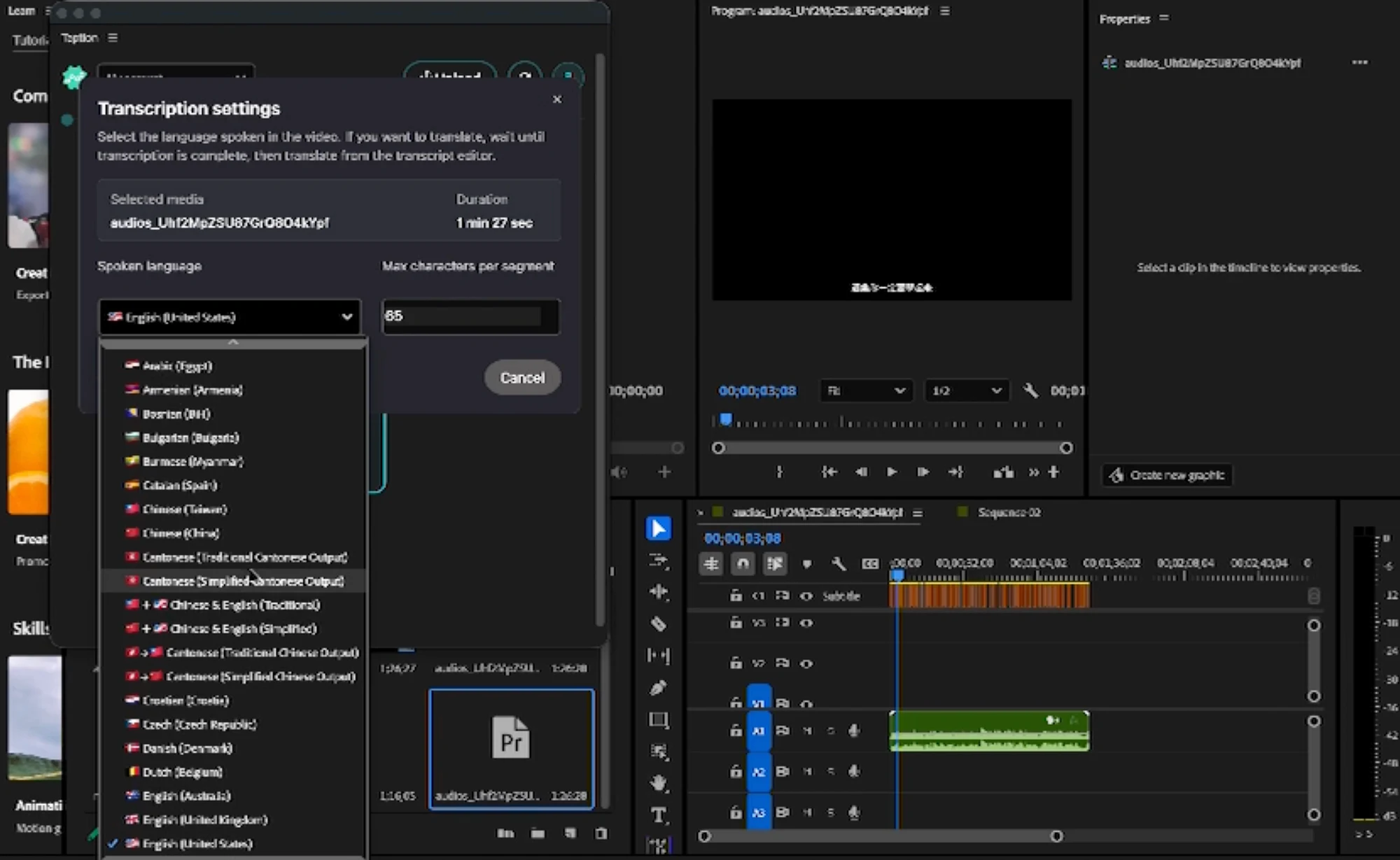Open Program monitor wrench settings
Screen dimensions: 1400x860
1030,390
